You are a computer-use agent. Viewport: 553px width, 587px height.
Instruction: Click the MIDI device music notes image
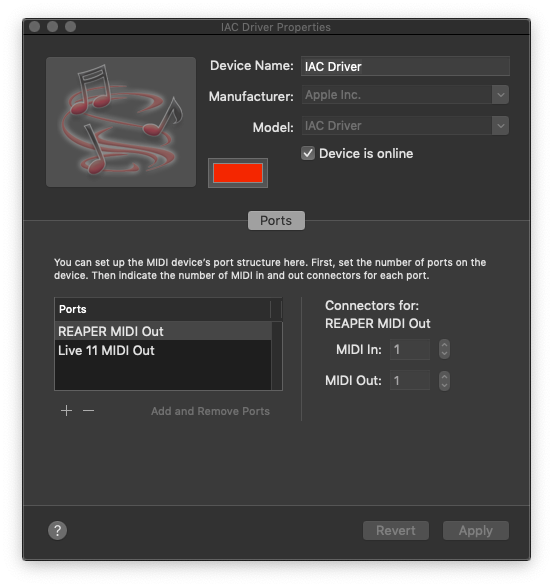click(121, 122)
